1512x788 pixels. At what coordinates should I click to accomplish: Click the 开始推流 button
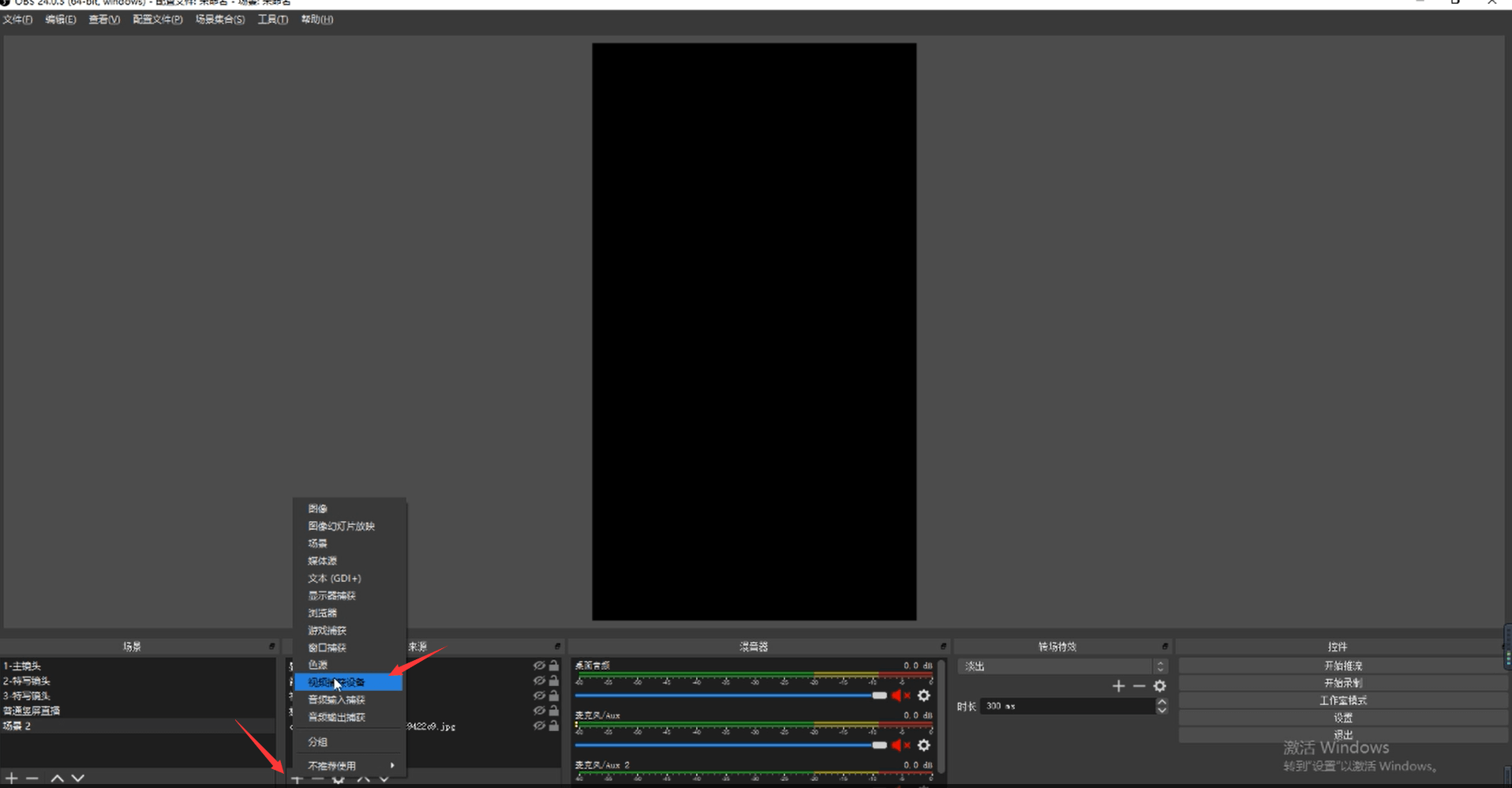pos(1342,666)
